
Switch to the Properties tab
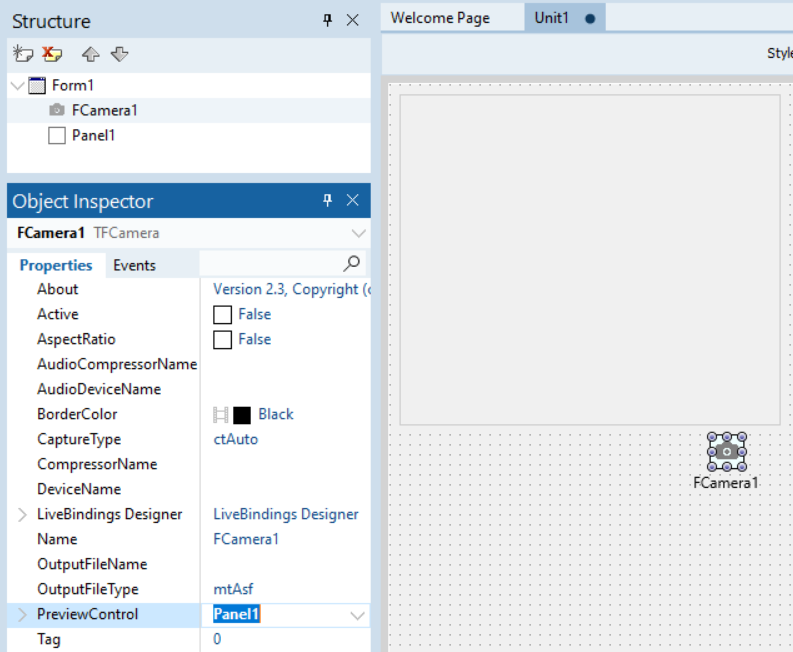[x=56, y=265]
